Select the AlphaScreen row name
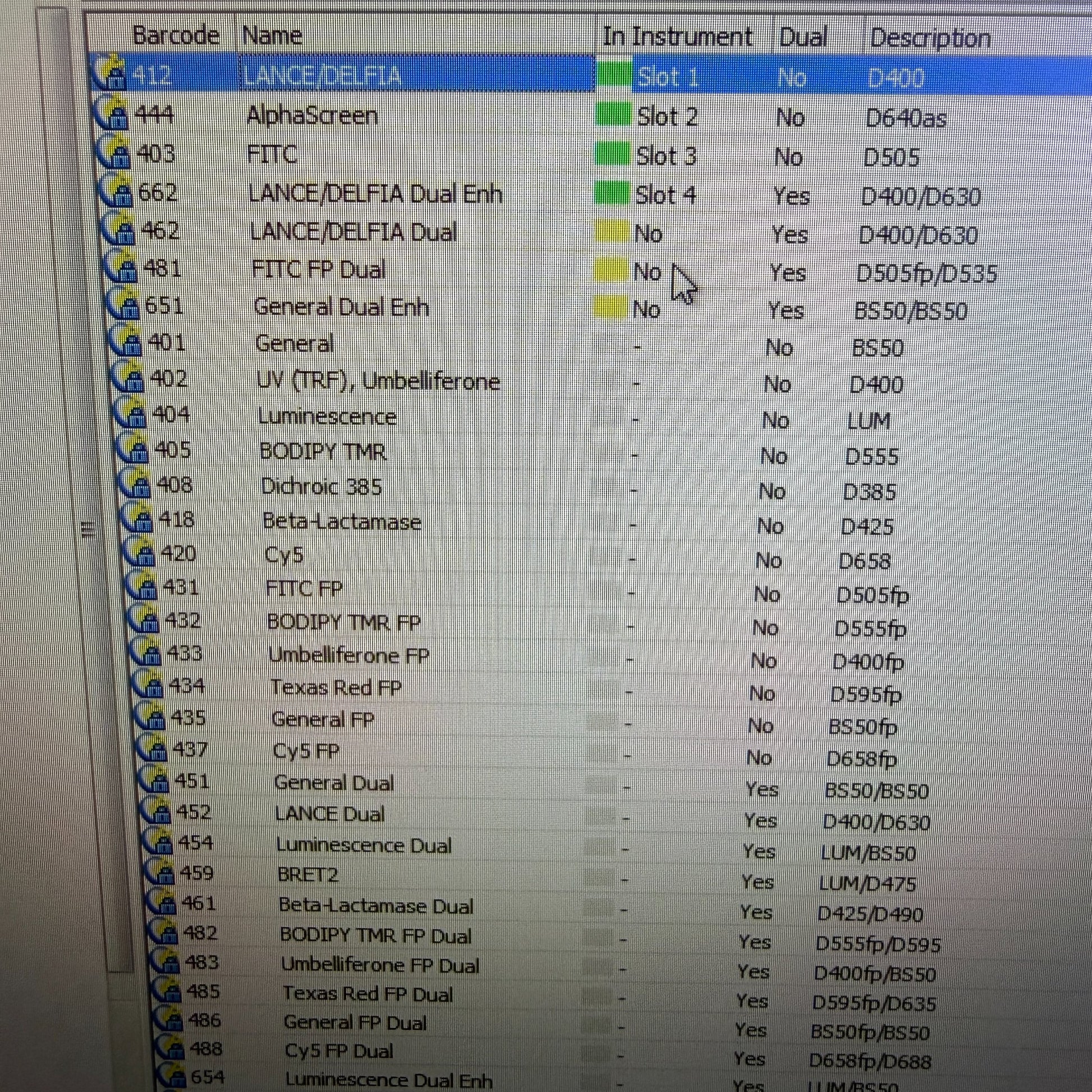Screen dimensions: 1092x1092 coord(312,116)
